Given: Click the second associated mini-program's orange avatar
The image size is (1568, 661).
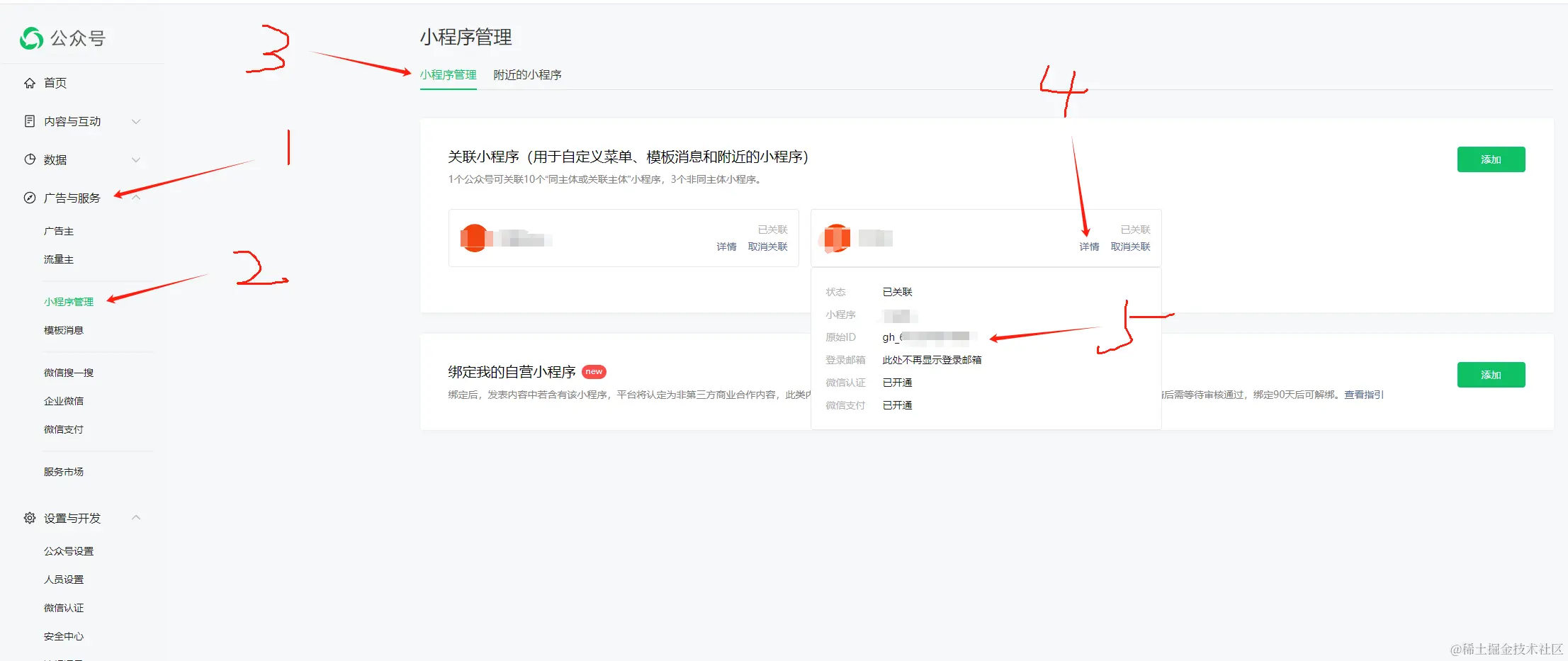Looking at the screenshot, I should [837, 238].
